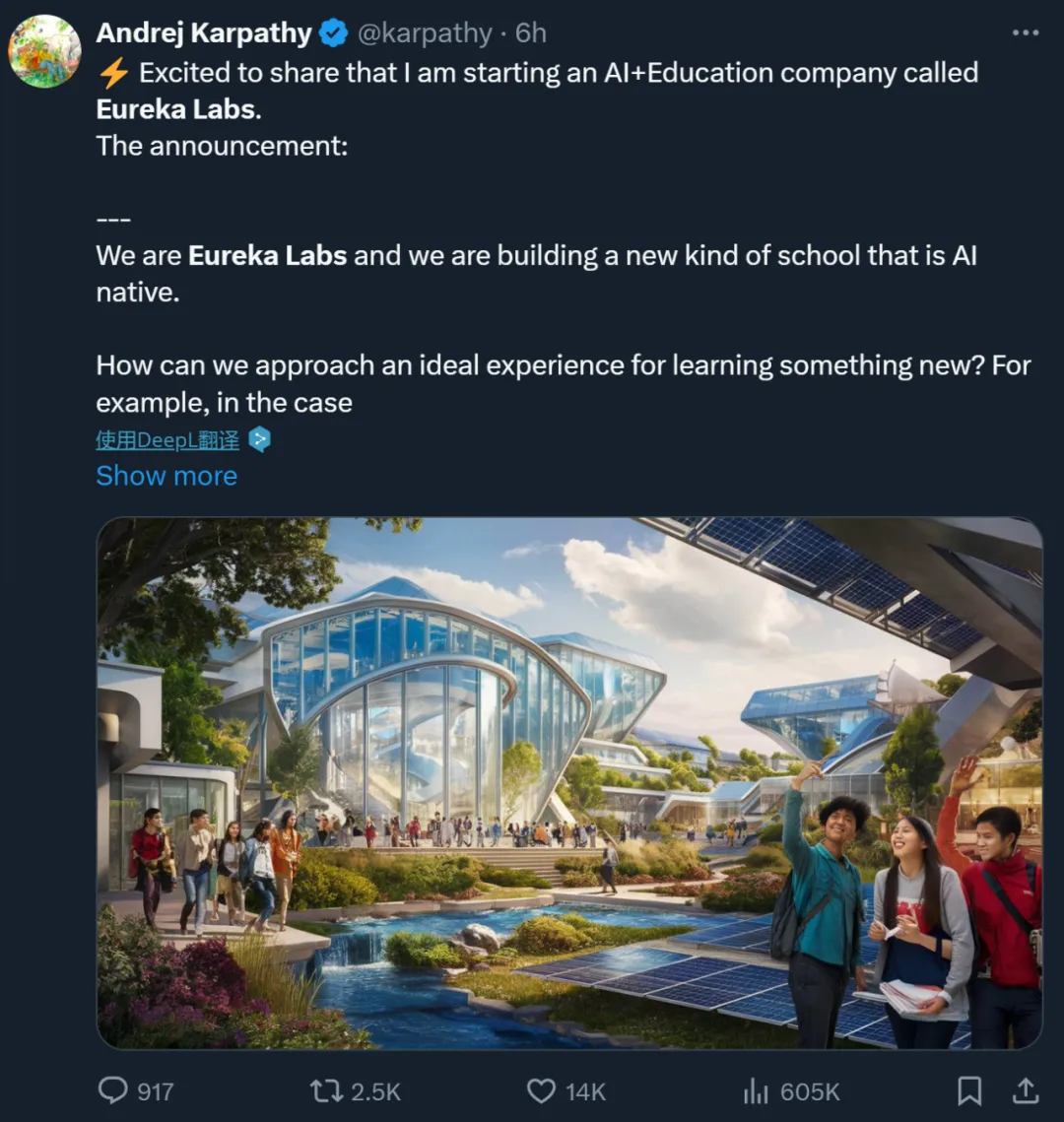Image resolution: width=1064 pixels, height=1122 pixels.
Task: Repost the tweet with the retweet icon
Action: click(x=326, y=1091)
